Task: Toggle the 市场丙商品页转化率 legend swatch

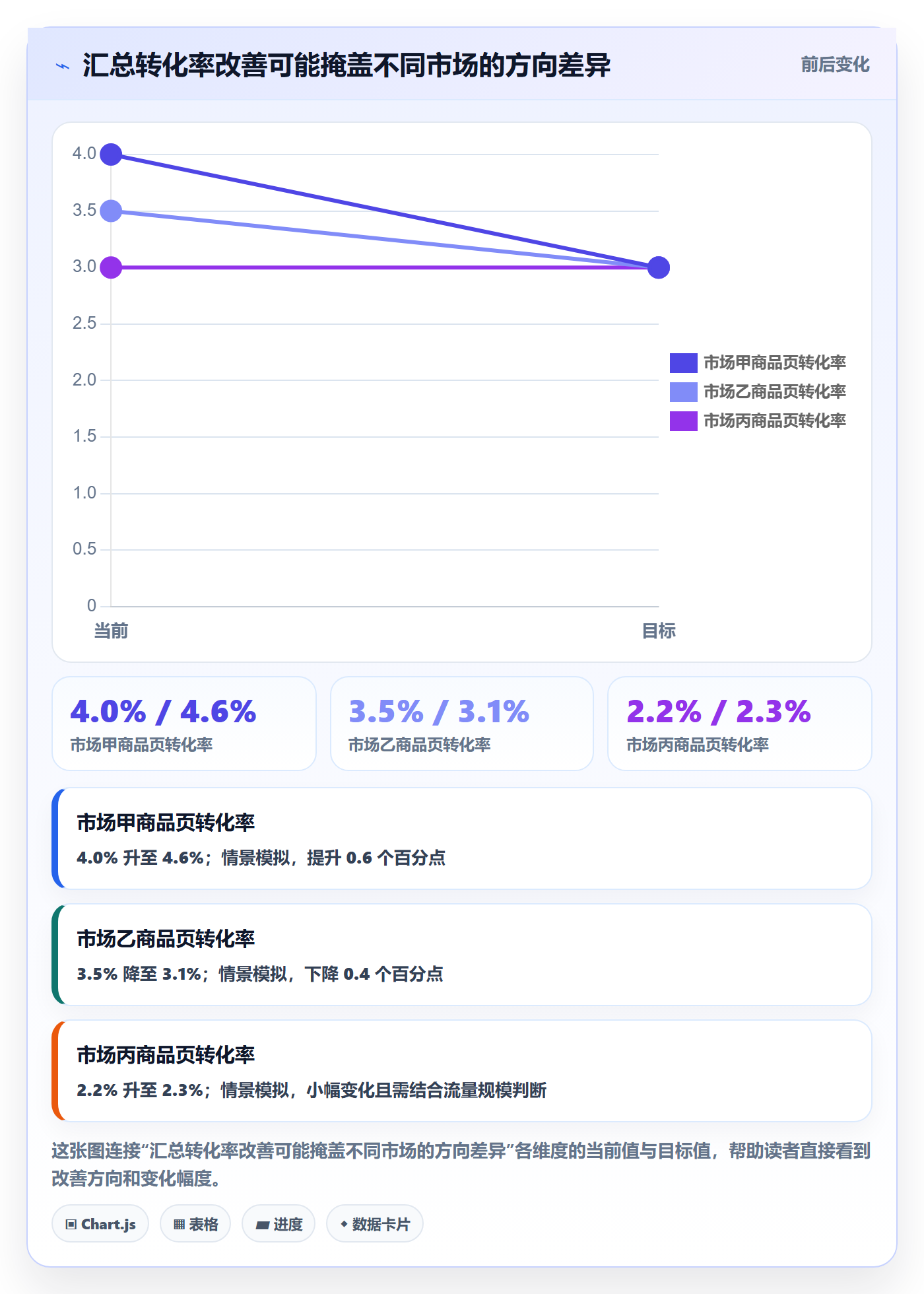Action: [x=683, y=421]
